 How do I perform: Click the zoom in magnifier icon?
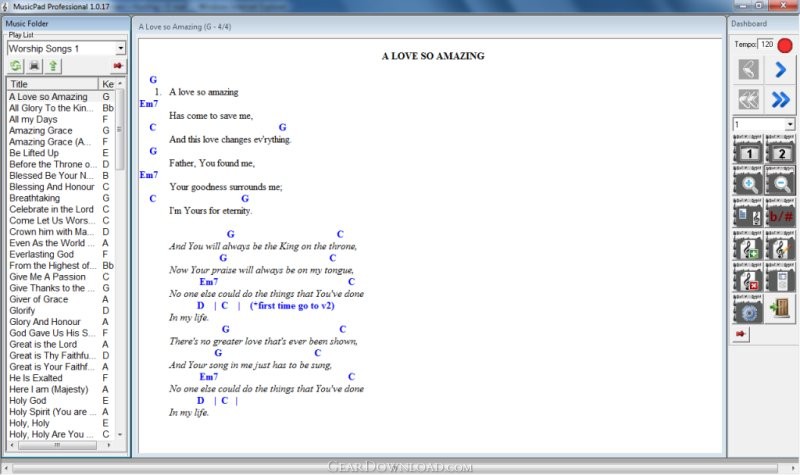(748, 181)
